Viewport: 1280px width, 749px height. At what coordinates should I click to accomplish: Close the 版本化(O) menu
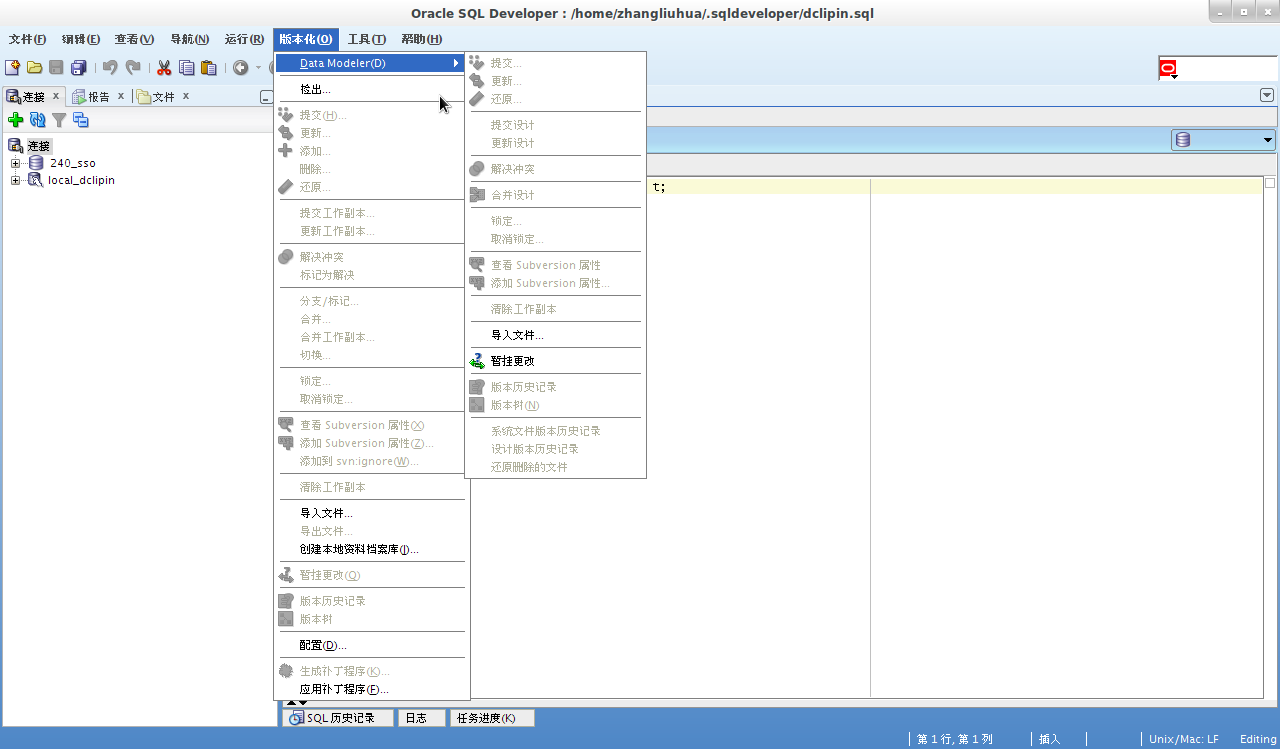306,40
